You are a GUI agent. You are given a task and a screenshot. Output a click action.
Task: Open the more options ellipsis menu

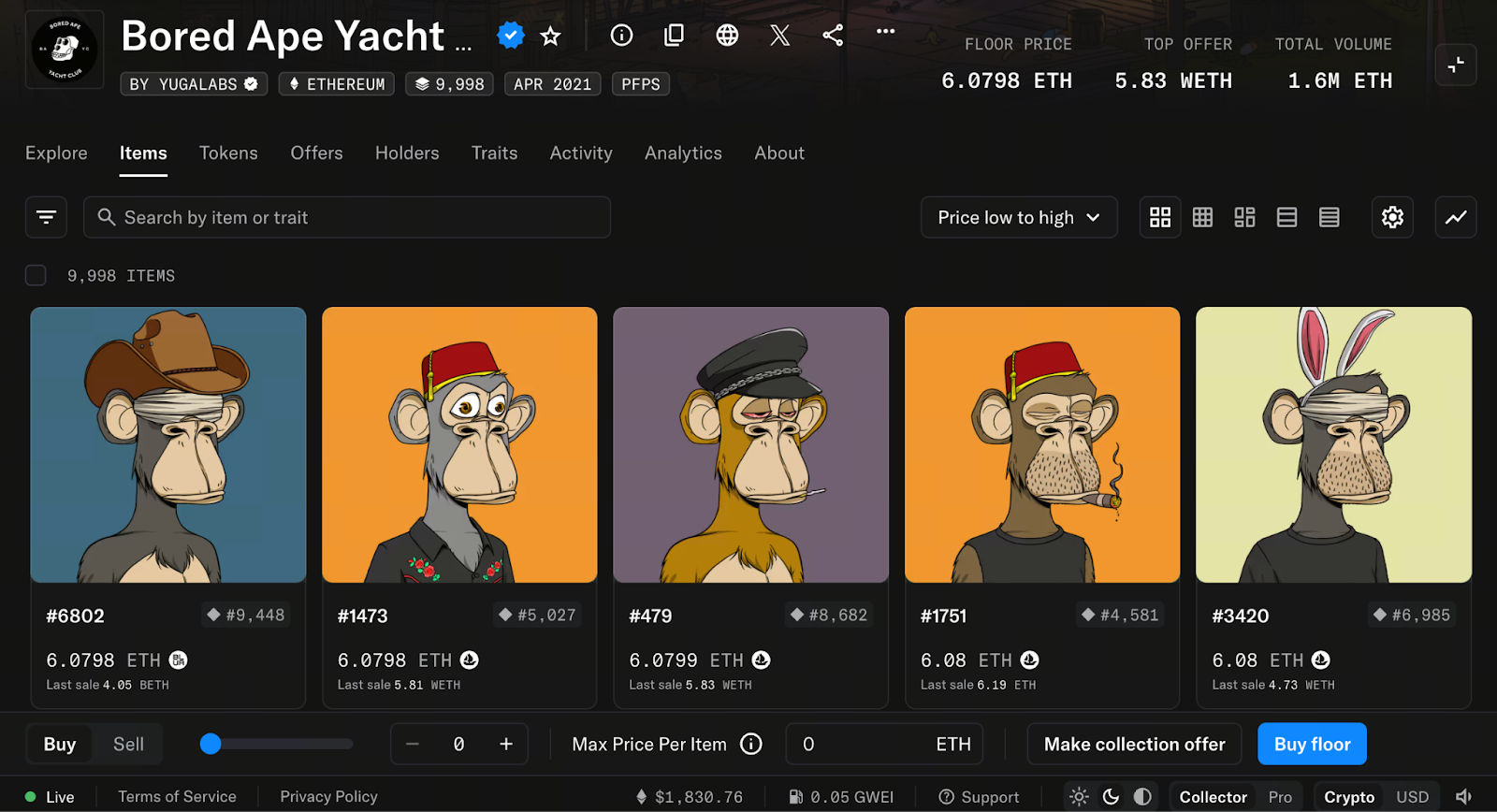[885, 32]
